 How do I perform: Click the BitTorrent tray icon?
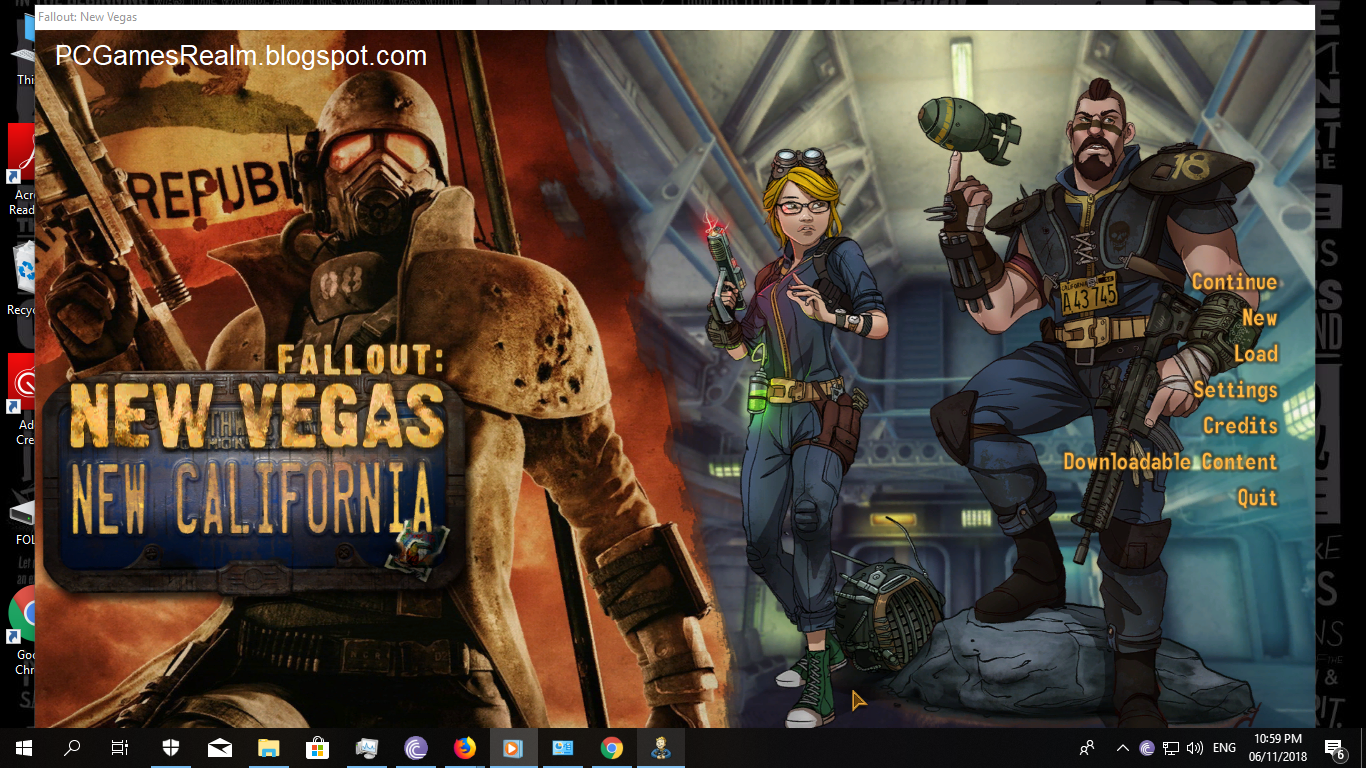coord(1147,748)
